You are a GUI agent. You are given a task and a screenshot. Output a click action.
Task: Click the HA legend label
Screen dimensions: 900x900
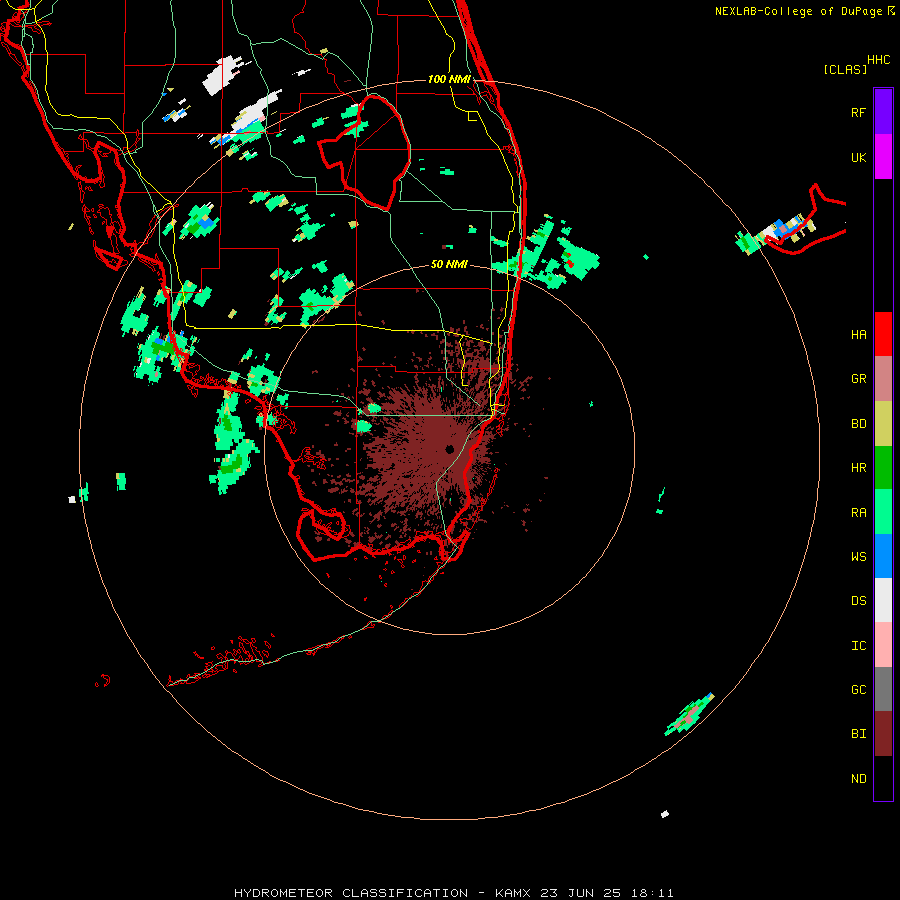pyautogui.click(x=858, y=335)
